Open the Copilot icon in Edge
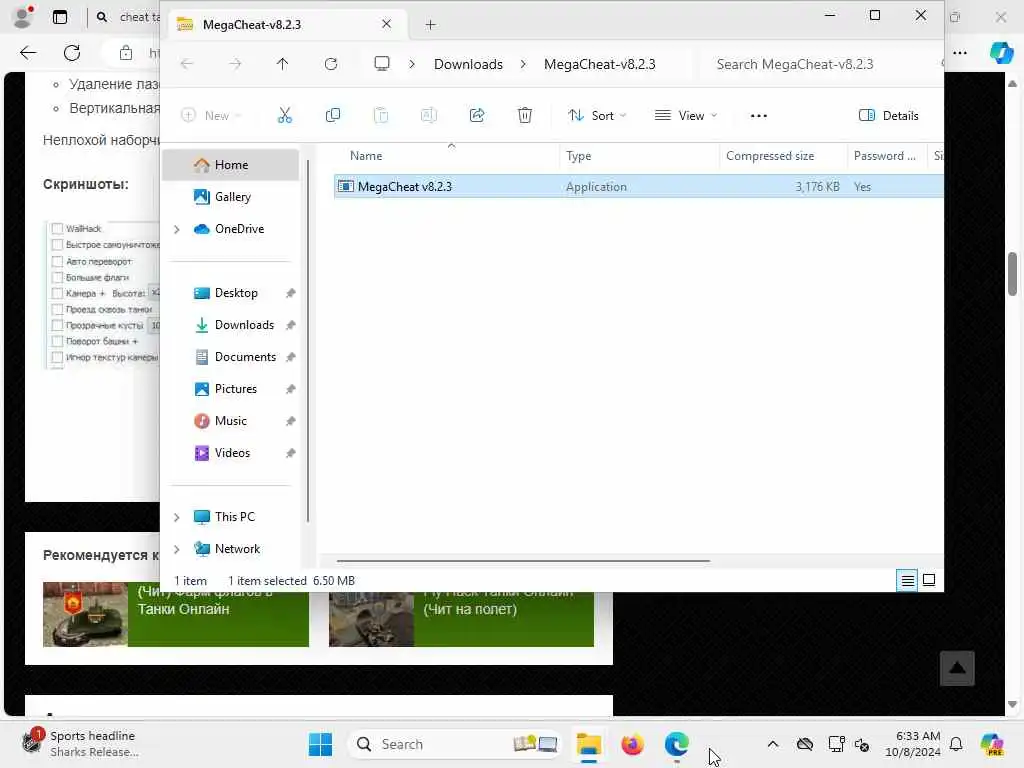Viewport: 1024px width, 768px height. pyautogui.click(x=1000, y=52)
